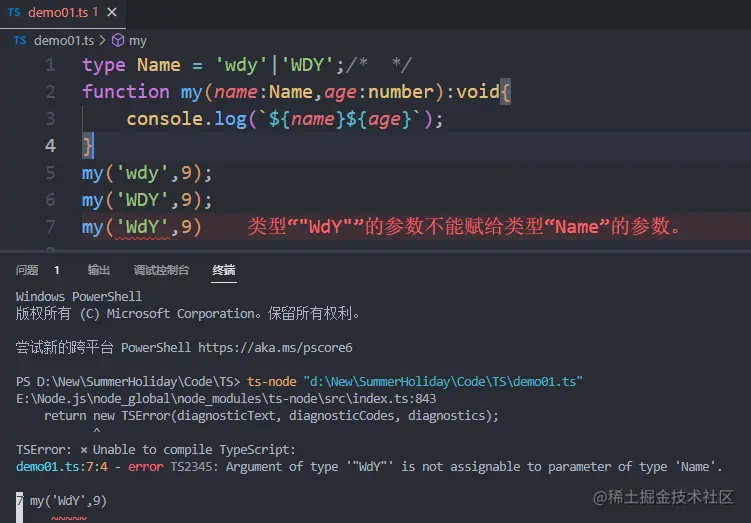Click line number 1 in the gutter
The image size is (751, 523).
coord(51,65)
